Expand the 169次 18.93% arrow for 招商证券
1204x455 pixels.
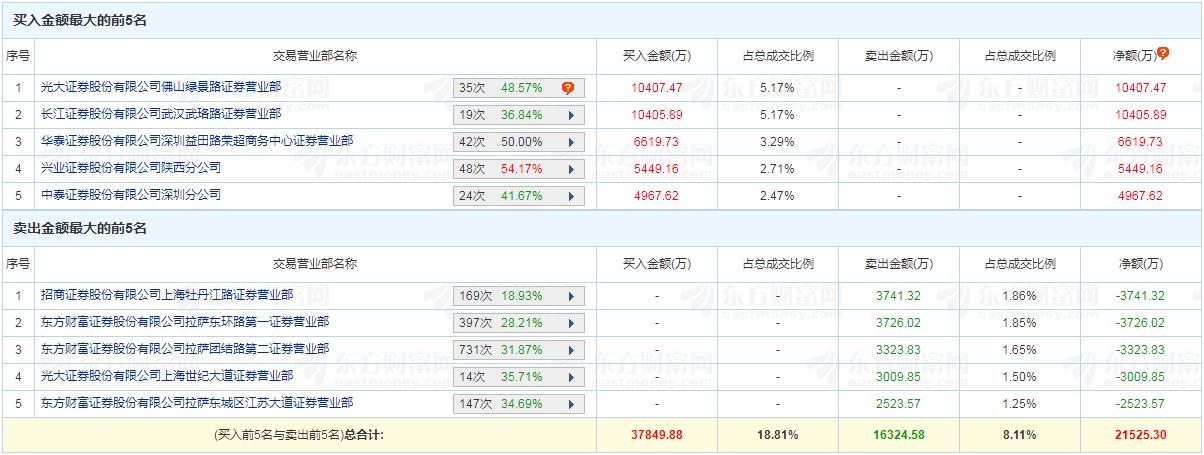[570, 296]
